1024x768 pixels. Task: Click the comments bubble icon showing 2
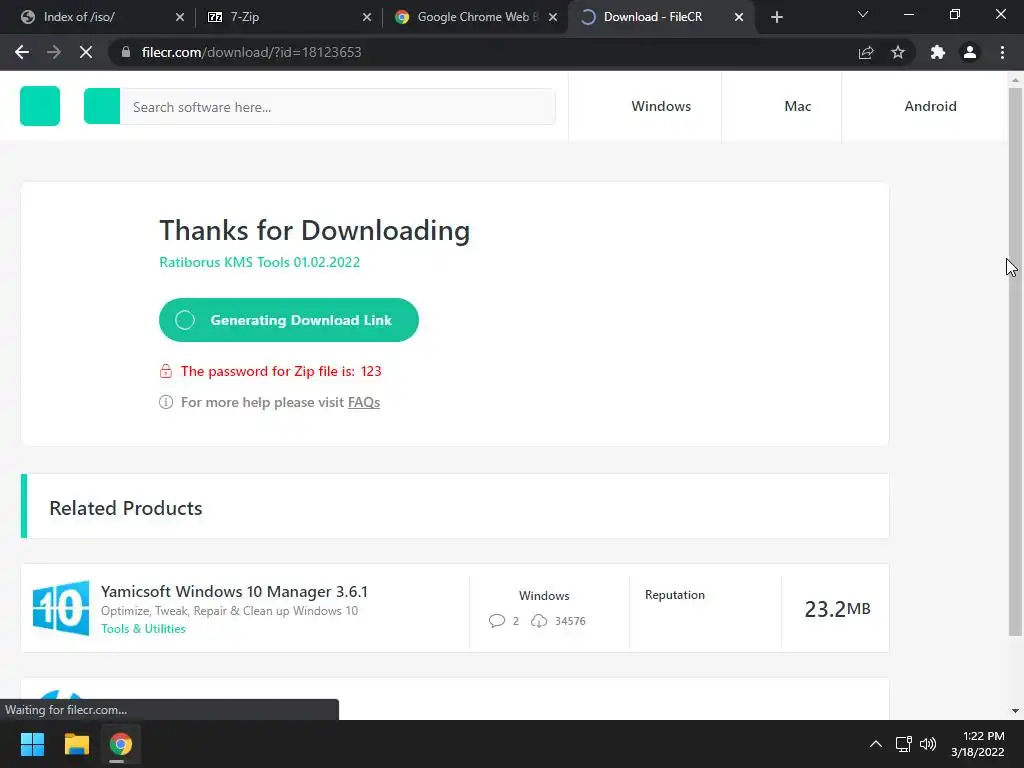pos(497,620)
